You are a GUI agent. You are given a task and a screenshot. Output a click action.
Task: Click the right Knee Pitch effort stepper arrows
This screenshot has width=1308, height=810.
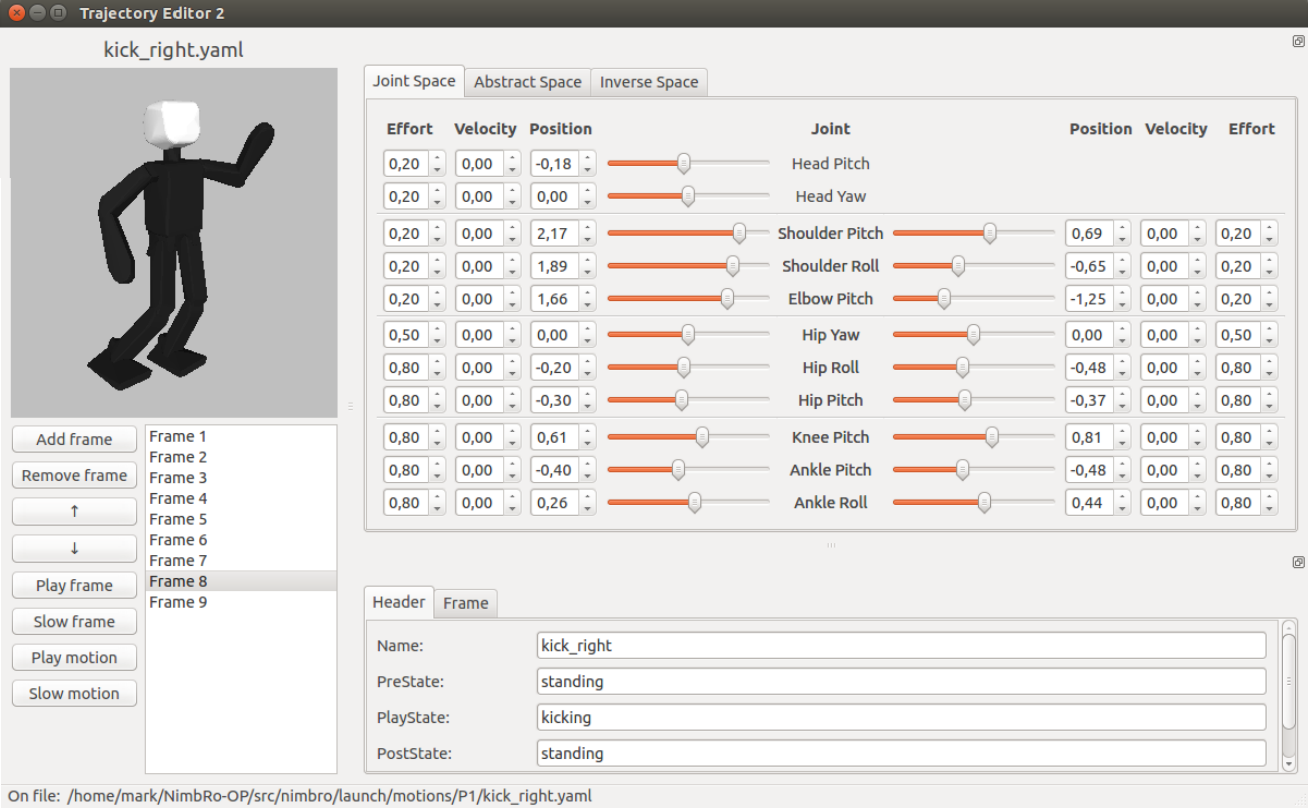(x=1269, y=437)
